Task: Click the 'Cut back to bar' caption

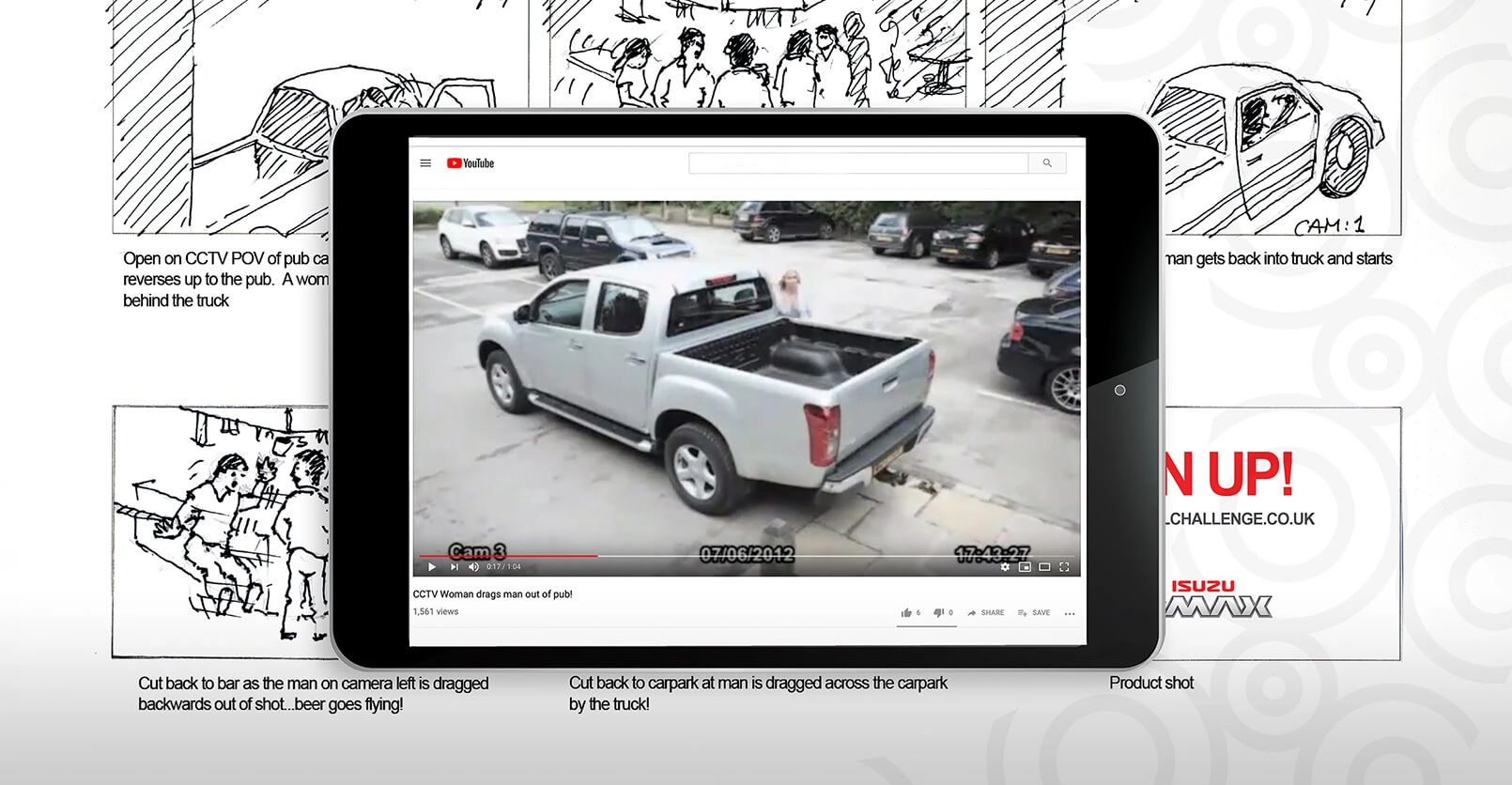Action: point(314,693)
